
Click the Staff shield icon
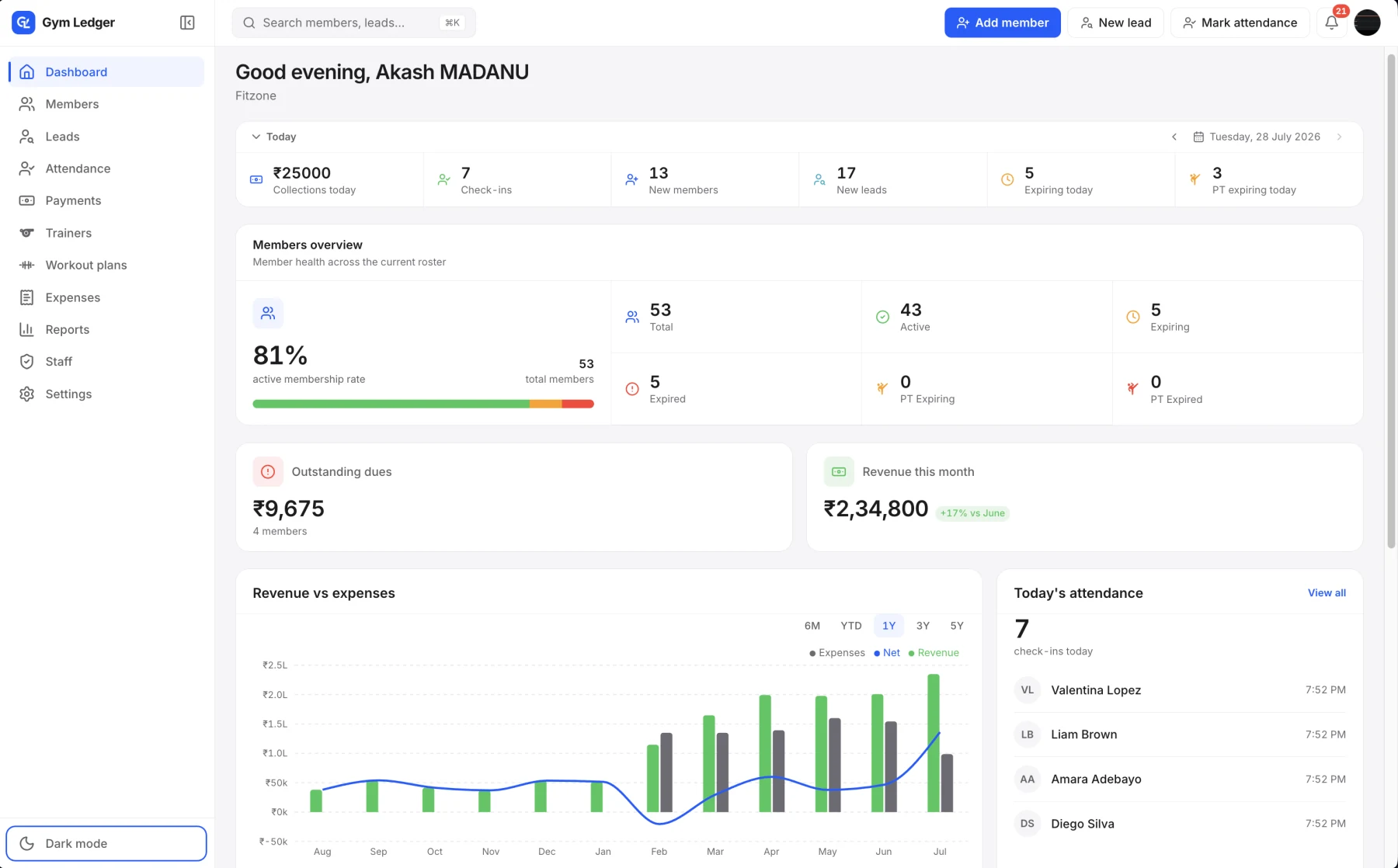point(26,362)
